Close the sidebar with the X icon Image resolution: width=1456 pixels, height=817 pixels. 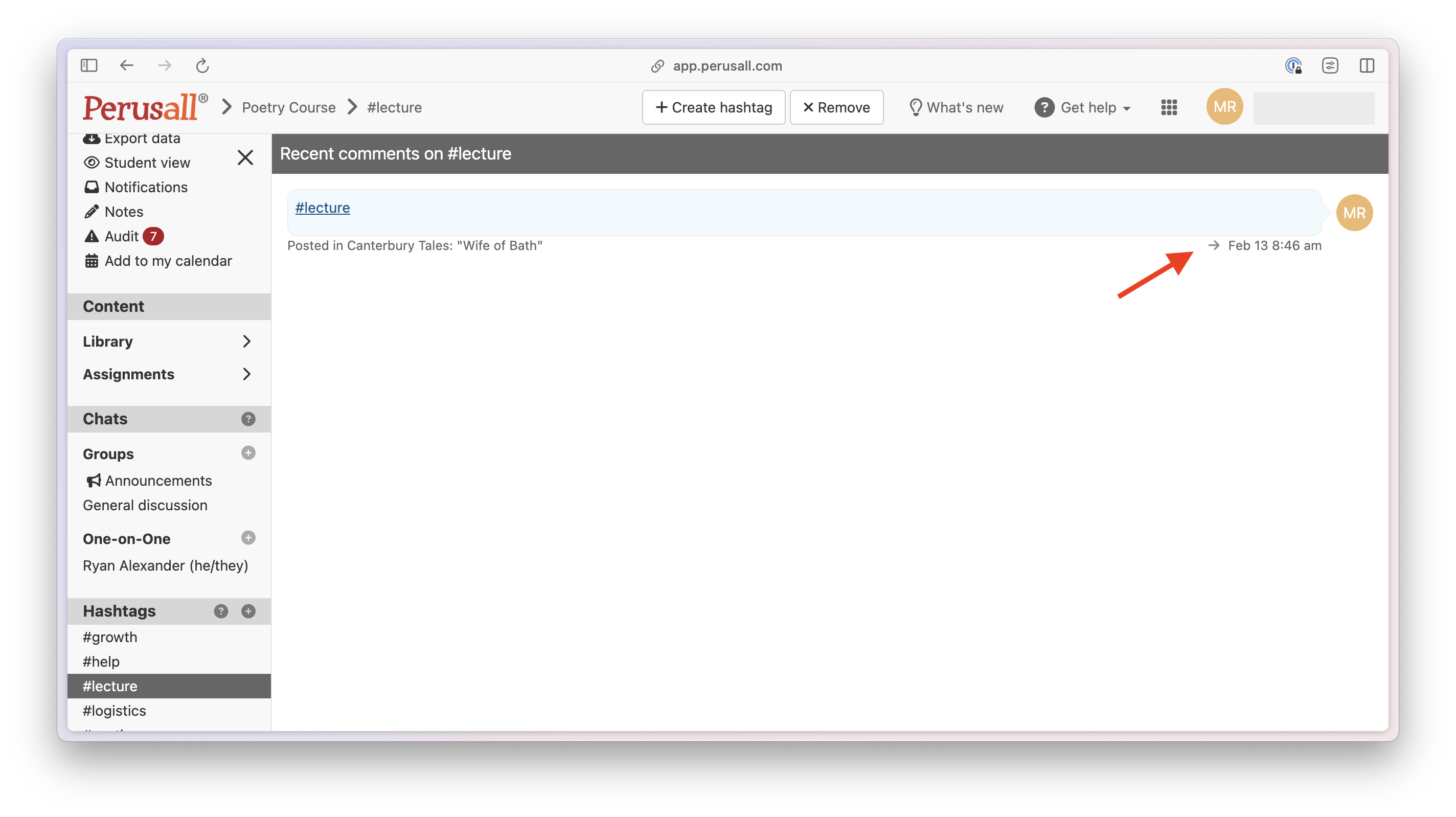click(x=245, y=157)
